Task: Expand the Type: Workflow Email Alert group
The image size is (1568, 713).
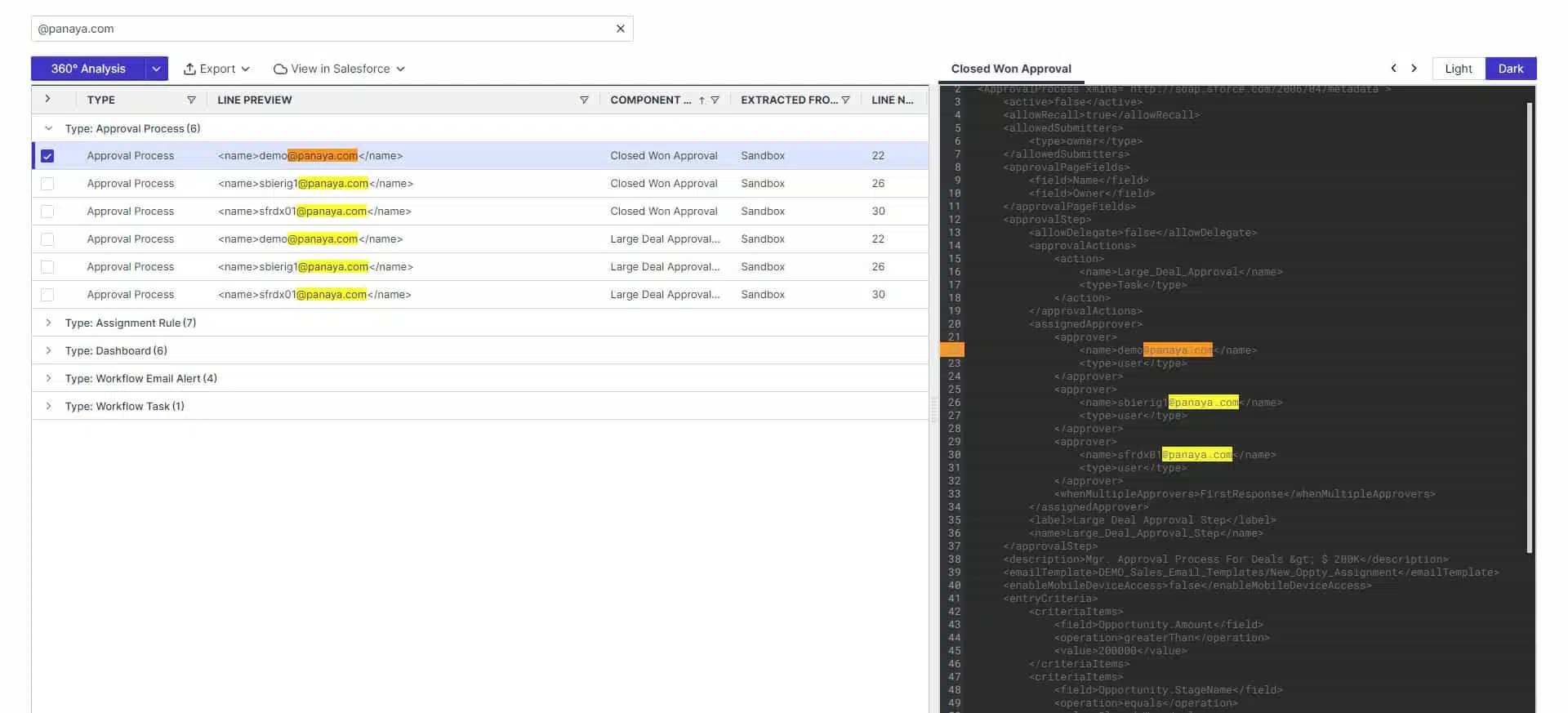Action: [48, 378]
